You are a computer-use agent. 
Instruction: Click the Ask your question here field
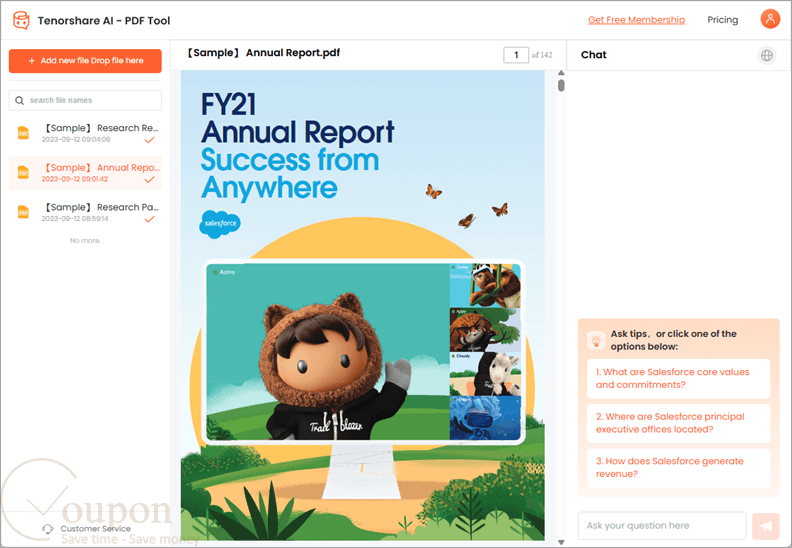pyautogui.click(x=662, y=526)
